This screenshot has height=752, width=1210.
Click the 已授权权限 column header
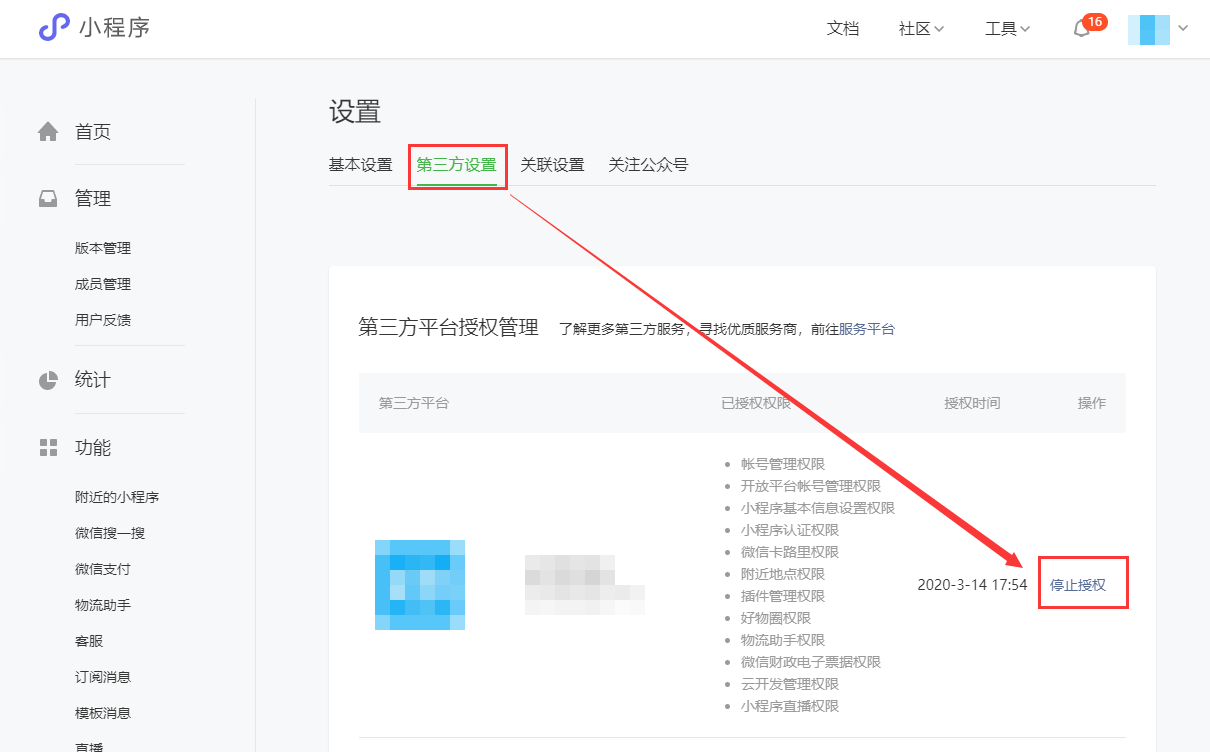point(756,403)
